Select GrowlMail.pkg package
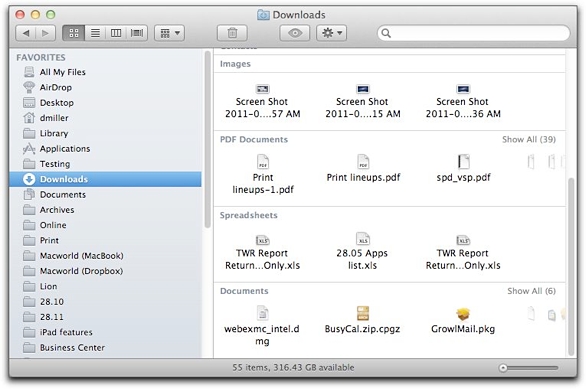Viewport: 586px width, 389px height. pos(463,320)
